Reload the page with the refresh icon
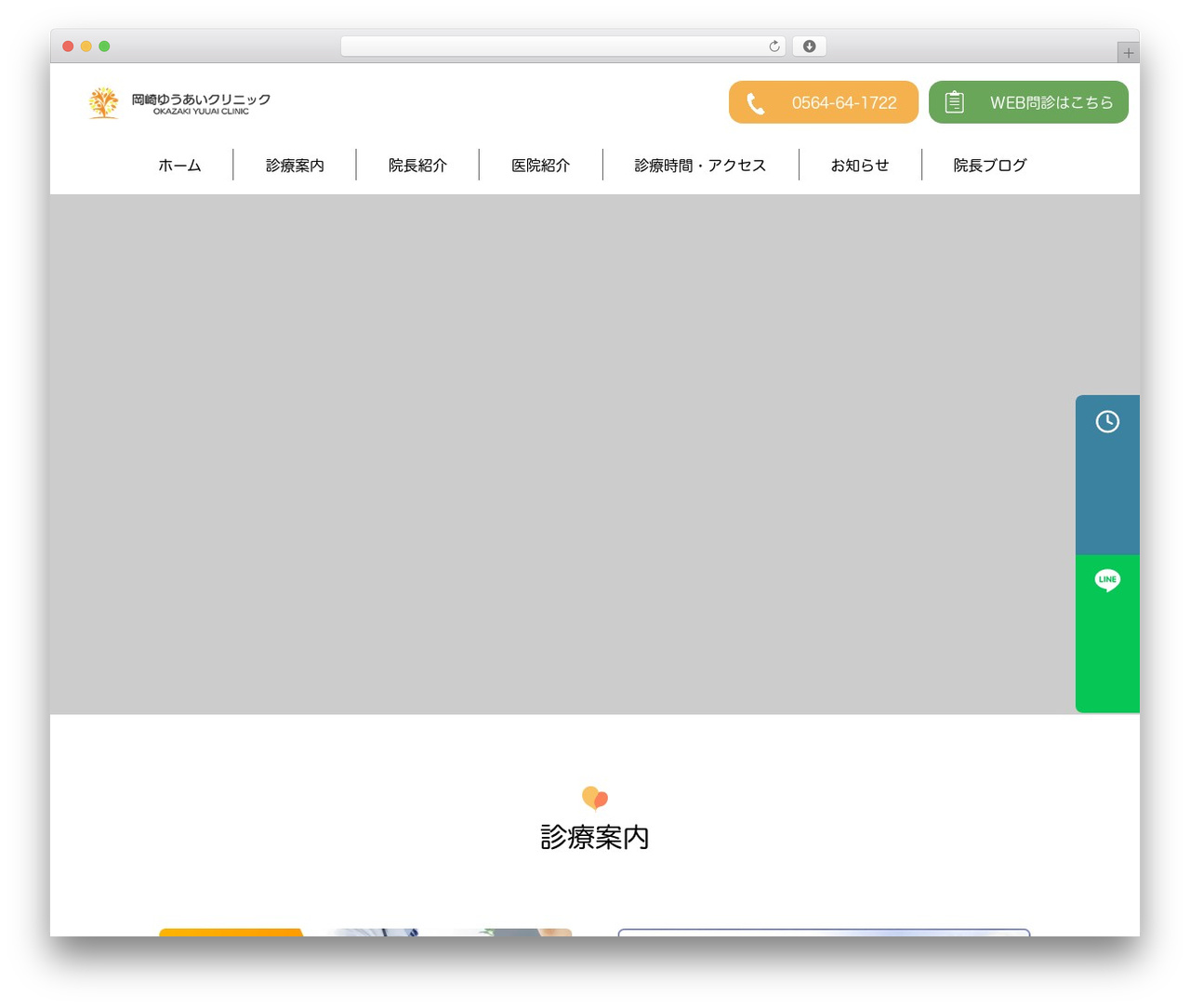The width and height of the screenshot is (1190, 1008). [773, 46]
